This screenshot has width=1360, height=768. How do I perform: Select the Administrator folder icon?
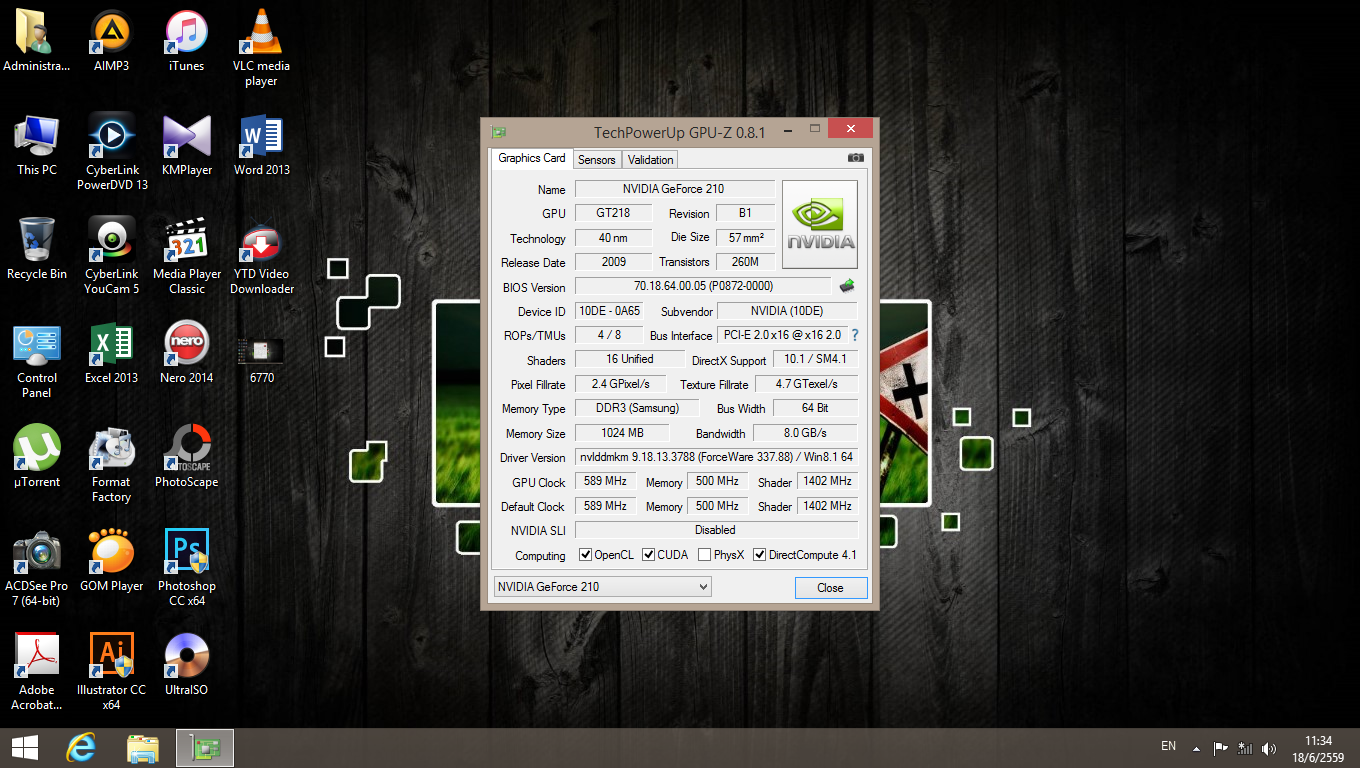tap(37, 41)
